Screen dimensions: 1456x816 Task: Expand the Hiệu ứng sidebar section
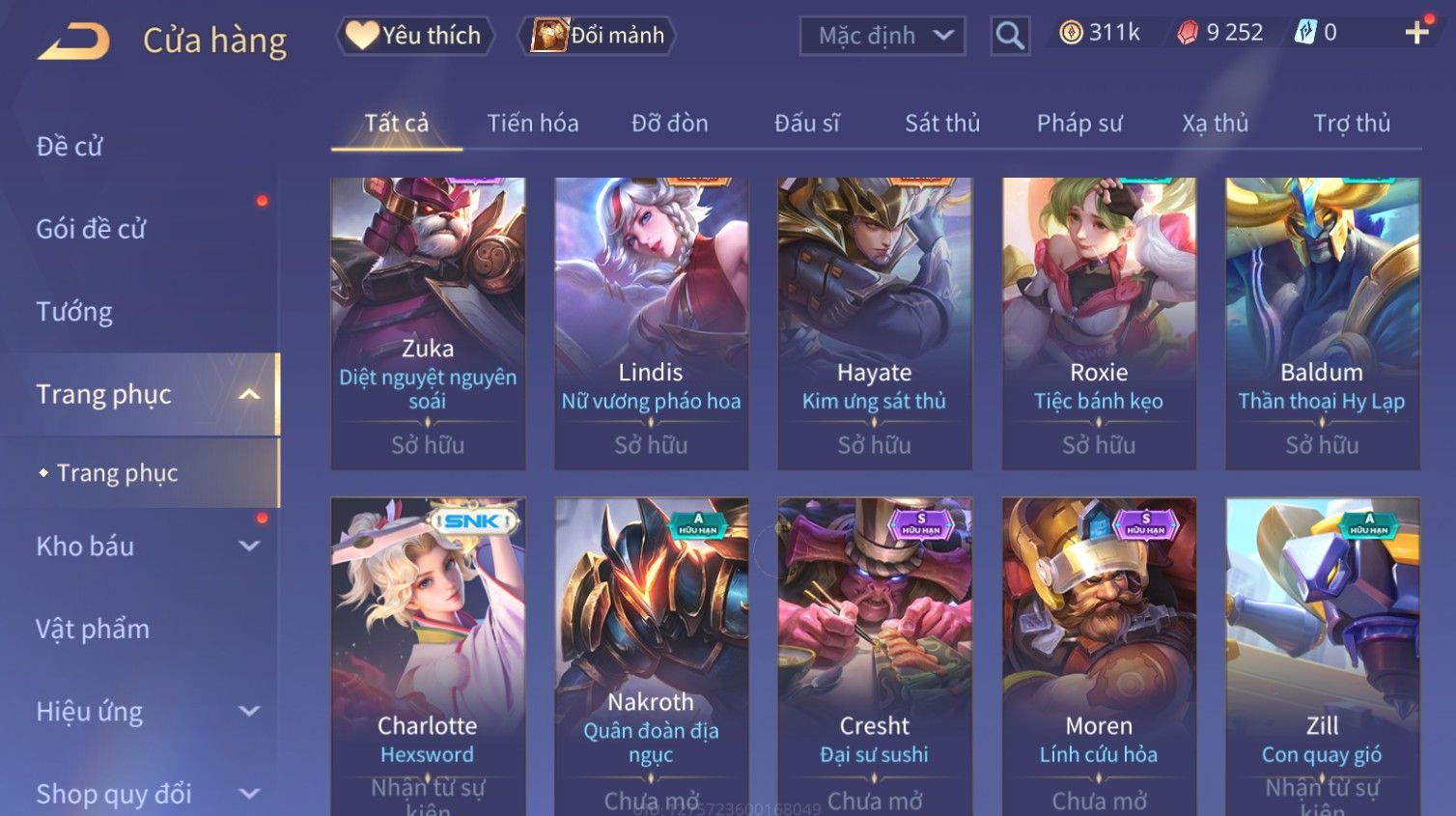coord(249,712)
